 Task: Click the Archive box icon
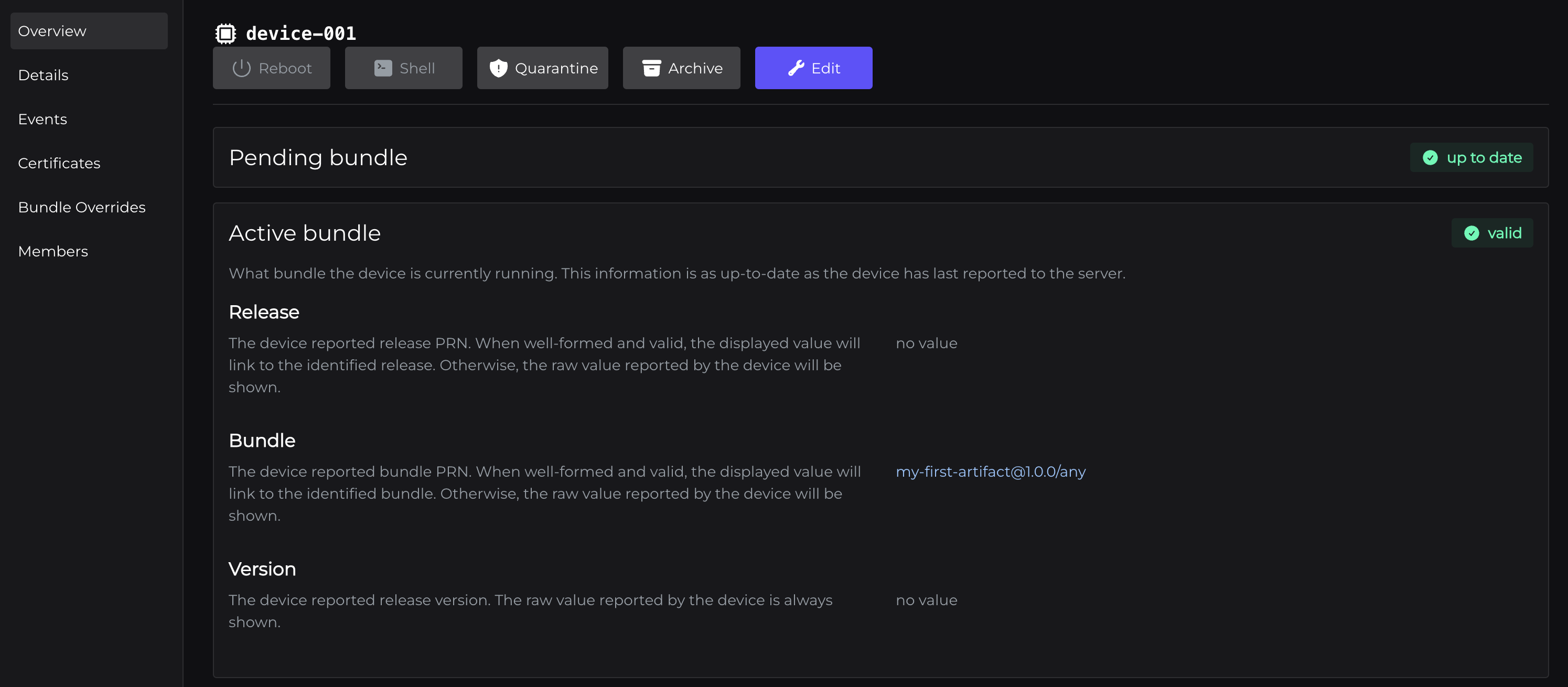pyautogui.click(x=651, y=68)
